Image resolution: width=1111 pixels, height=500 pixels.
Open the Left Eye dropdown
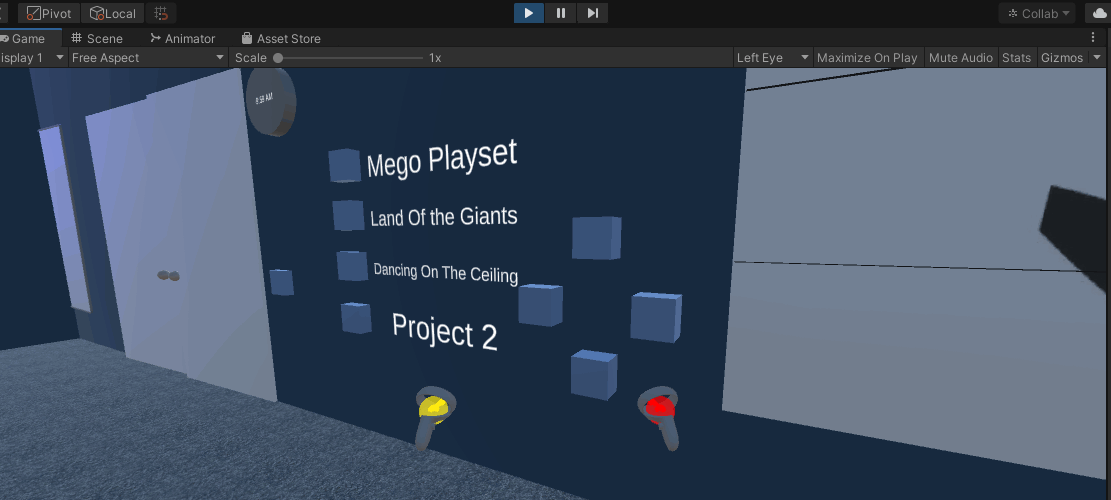tap(773, 57)
